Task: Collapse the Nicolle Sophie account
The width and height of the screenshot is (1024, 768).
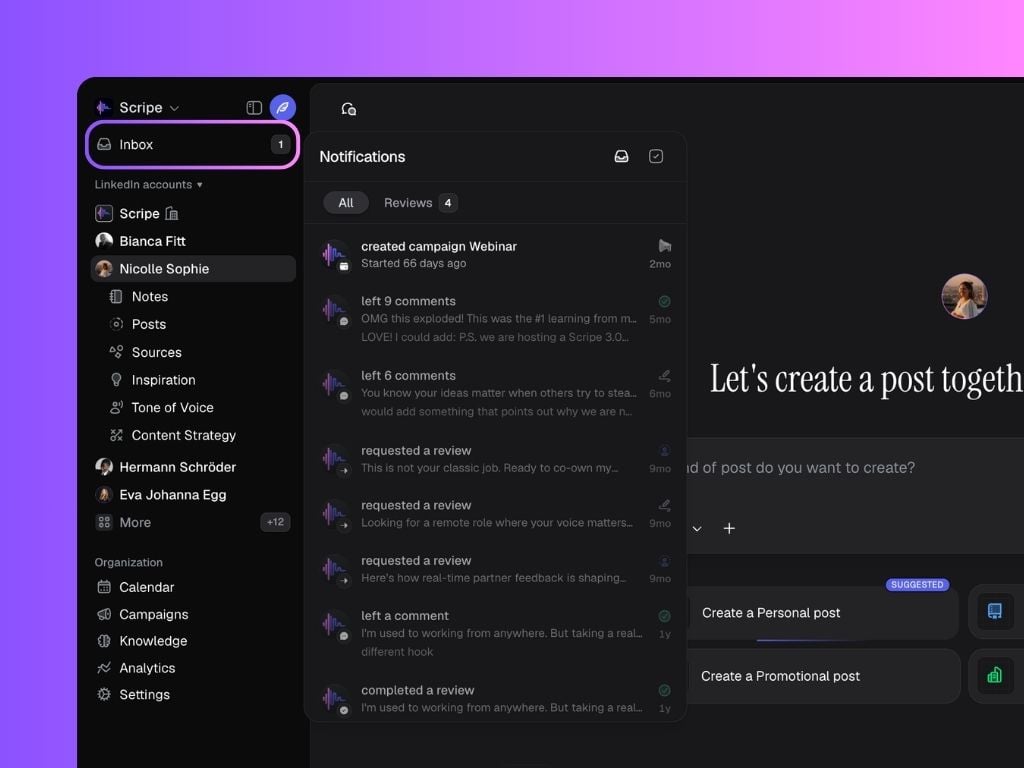Action: point(193,269)
